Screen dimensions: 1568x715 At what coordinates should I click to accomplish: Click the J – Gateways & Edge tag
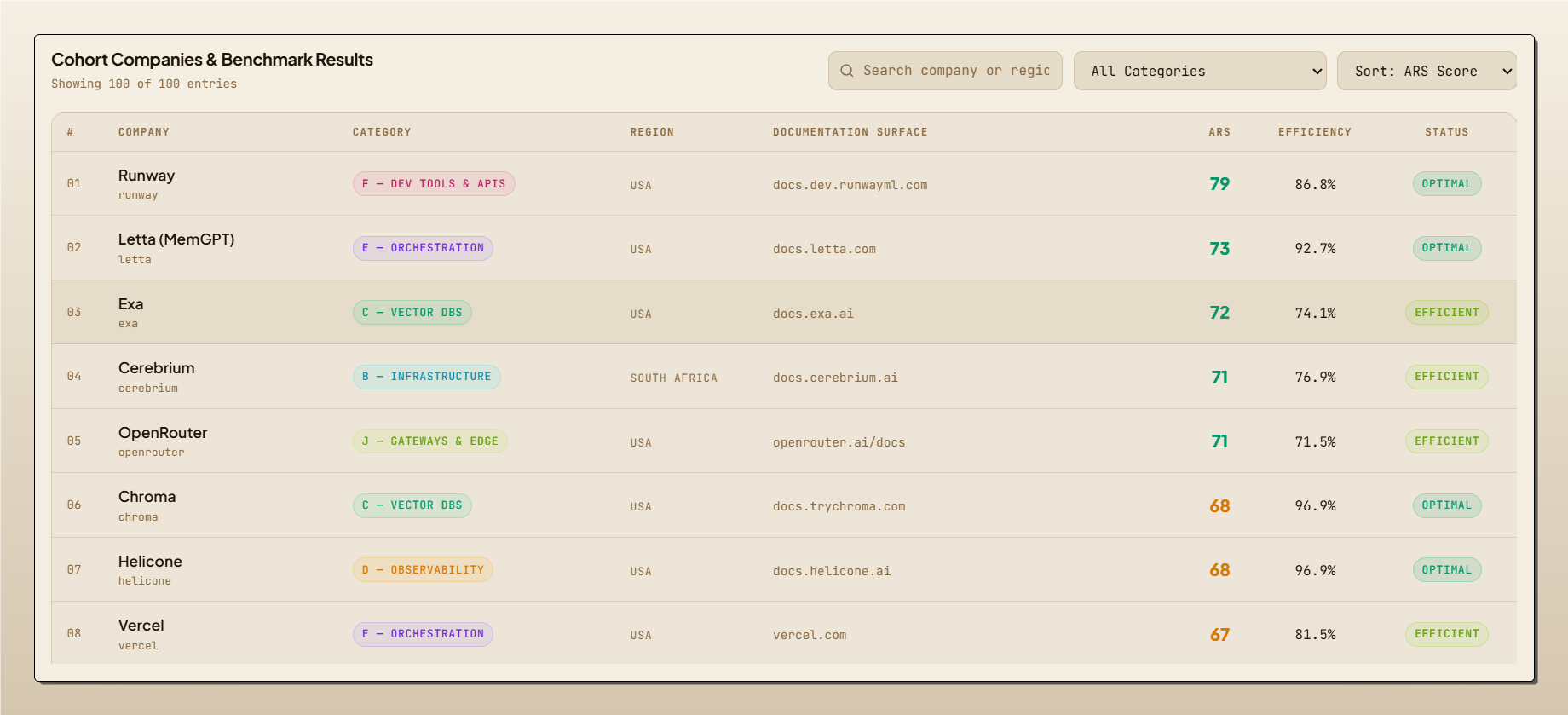[430, 441]
